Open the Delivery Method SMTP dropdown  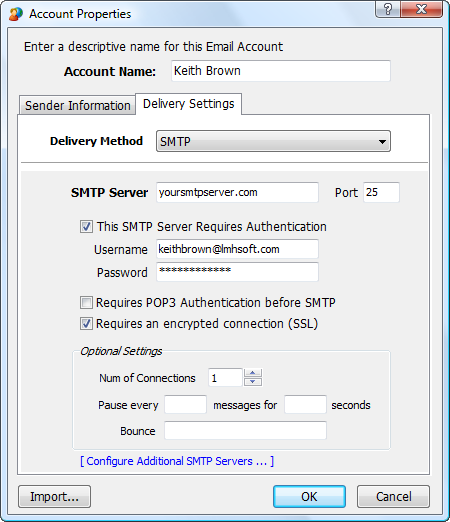[273, 141]
